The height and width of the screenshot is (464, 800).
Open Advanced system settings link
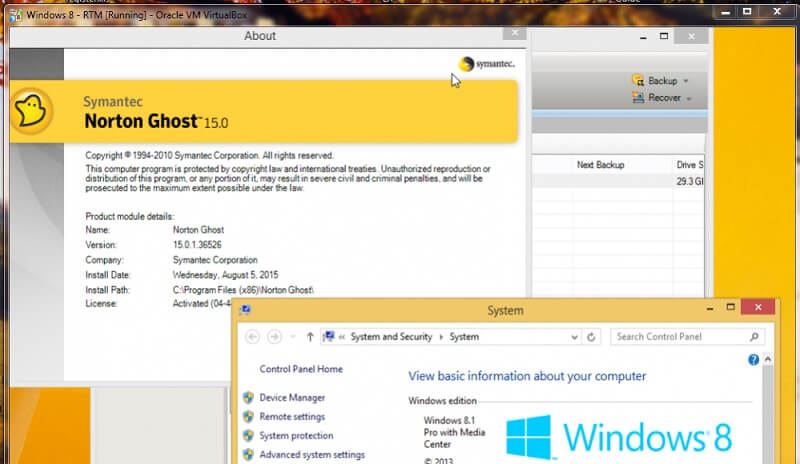coord(312,454)
